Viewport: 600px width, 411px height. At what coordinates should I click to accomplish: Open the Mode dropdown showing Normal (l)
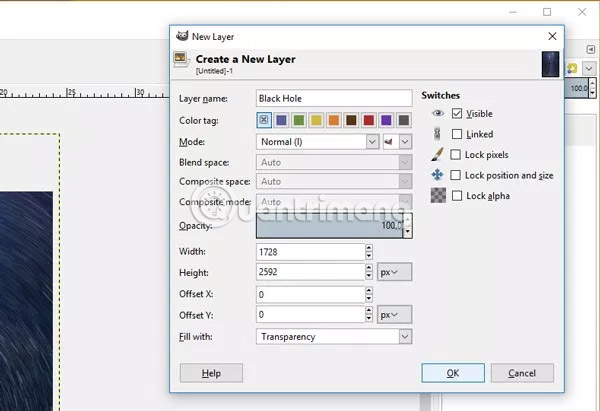click(x=318, y=142)
